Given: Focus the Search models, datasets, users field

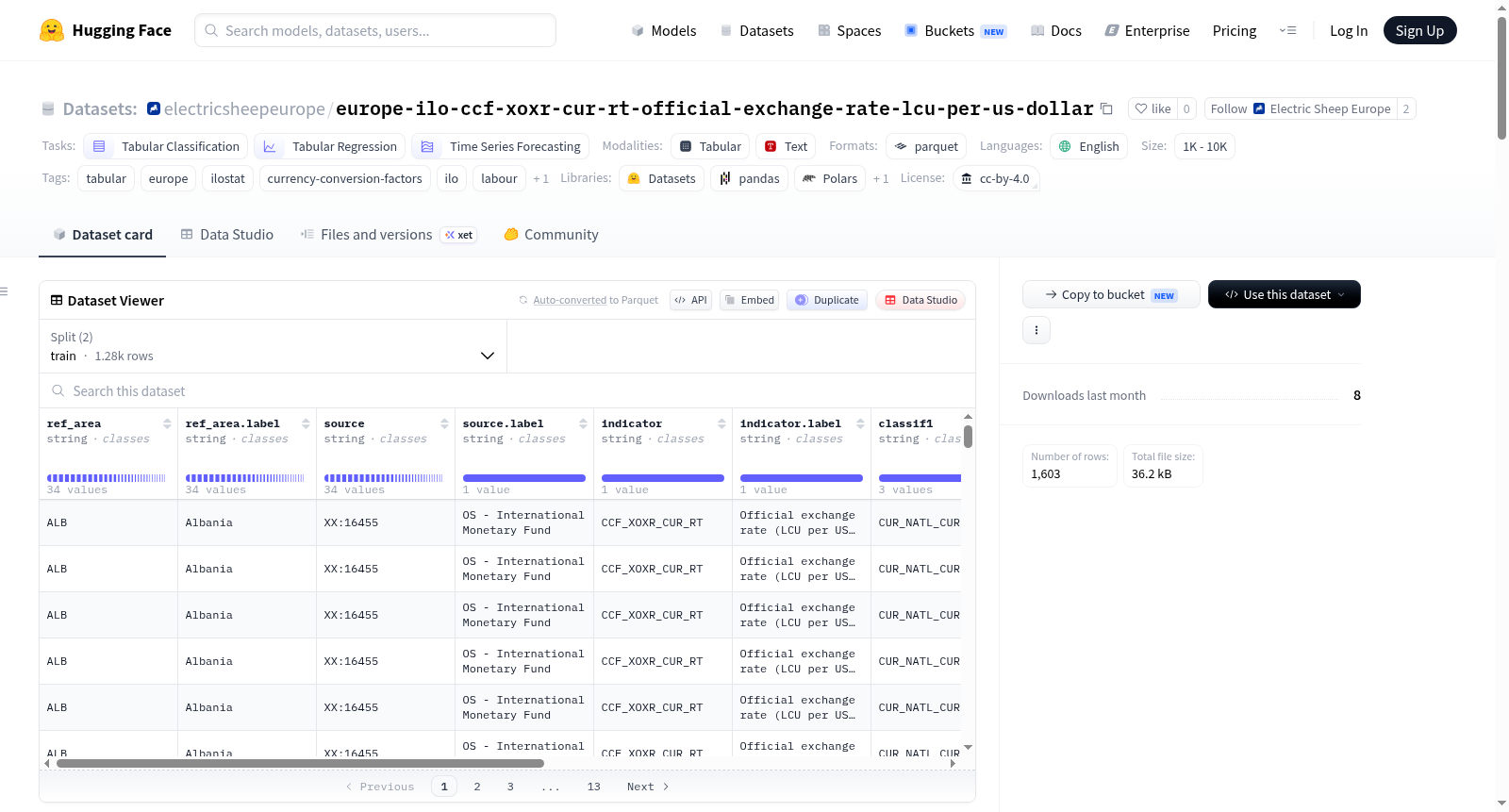Looking at the screenshot, I should (375, 30).
